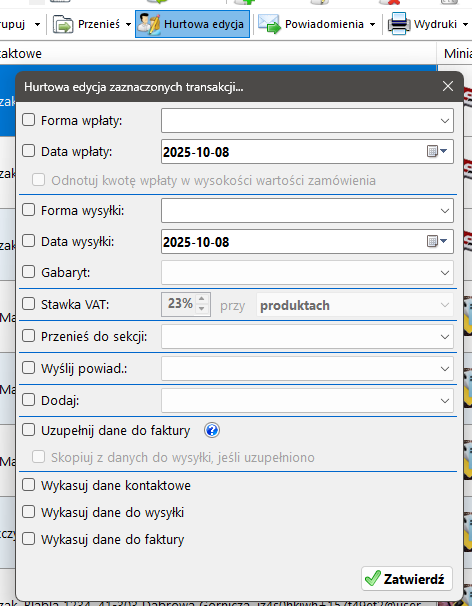
Task: Tick the Stawka VAT checkbox
Action: click(29, 304)
